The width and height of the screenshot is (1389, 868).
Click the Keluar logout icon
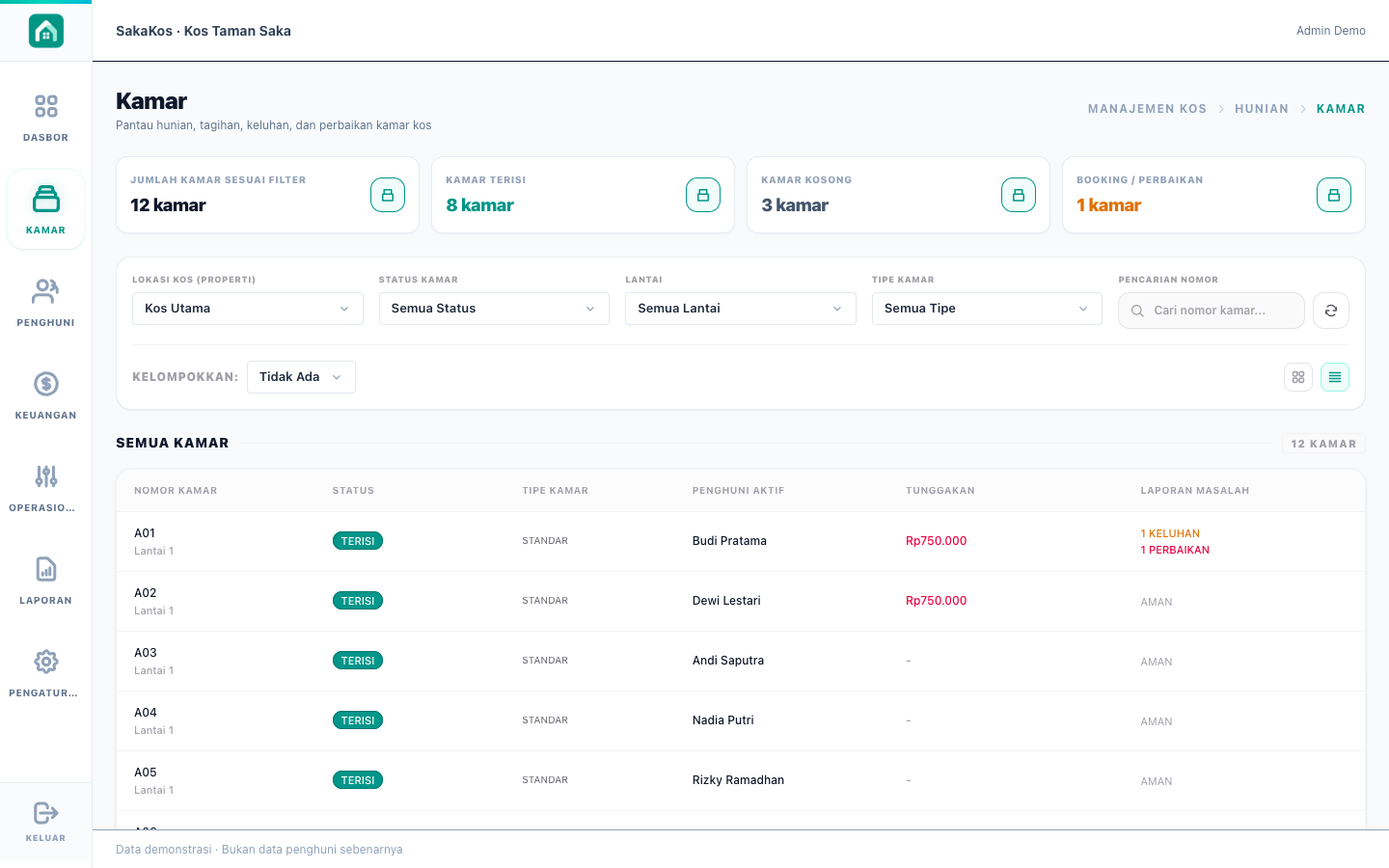[x=45, y=813]
